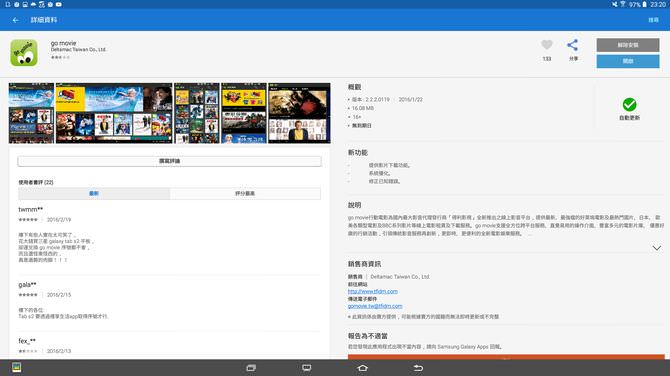Tap the battery icon in status bar
The height and width of the screenshot is (376, 670).
pos(644,4)
